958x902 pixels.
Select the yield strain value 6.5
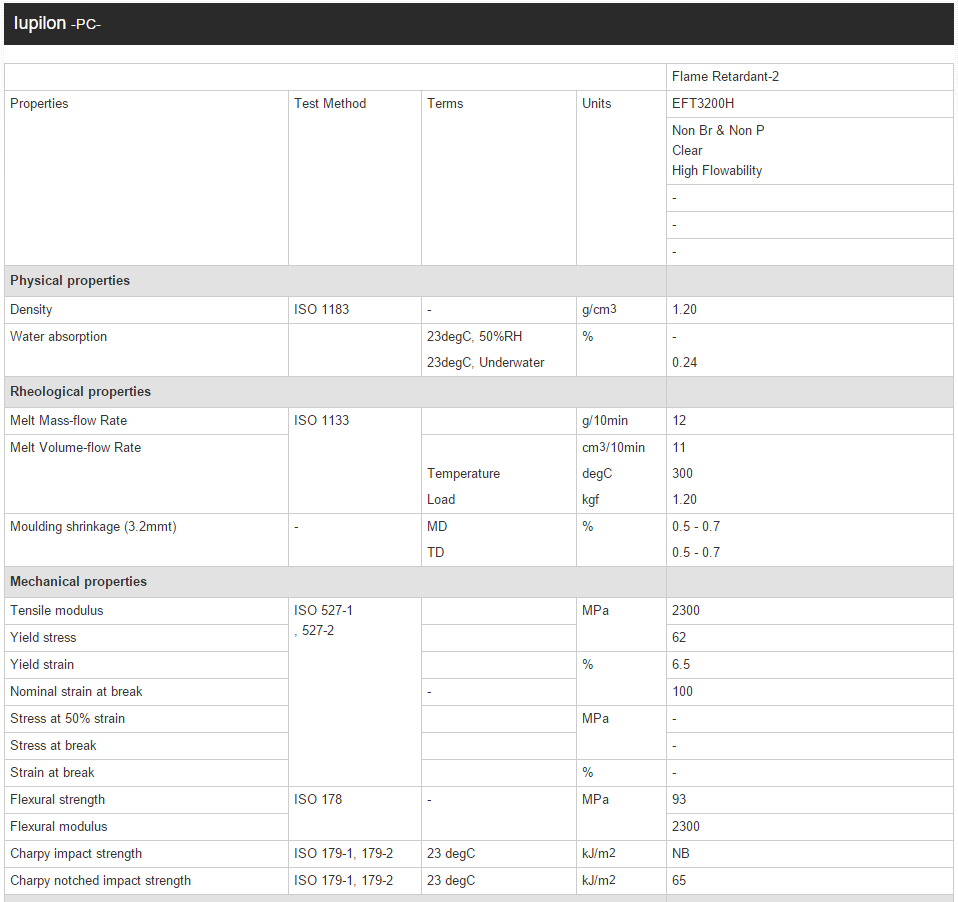point(681,664)
